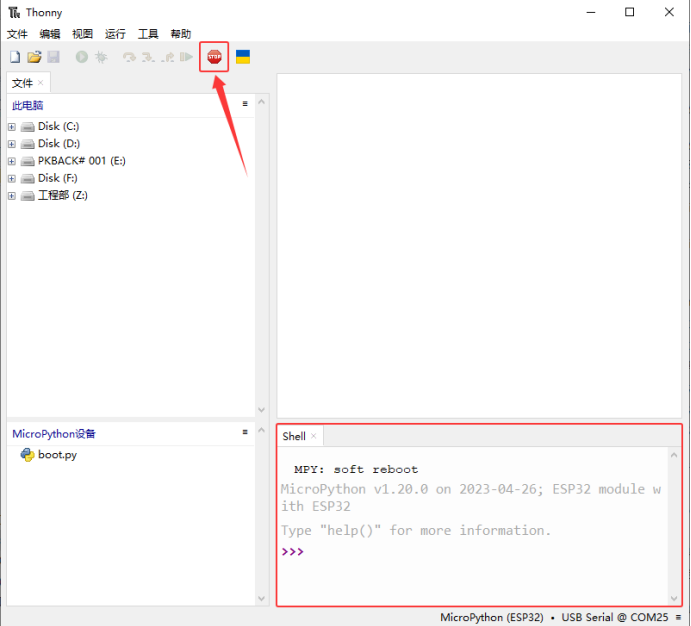
Task: Expand the 工程部 (Z:) network drive
Action: coord(12,195)
